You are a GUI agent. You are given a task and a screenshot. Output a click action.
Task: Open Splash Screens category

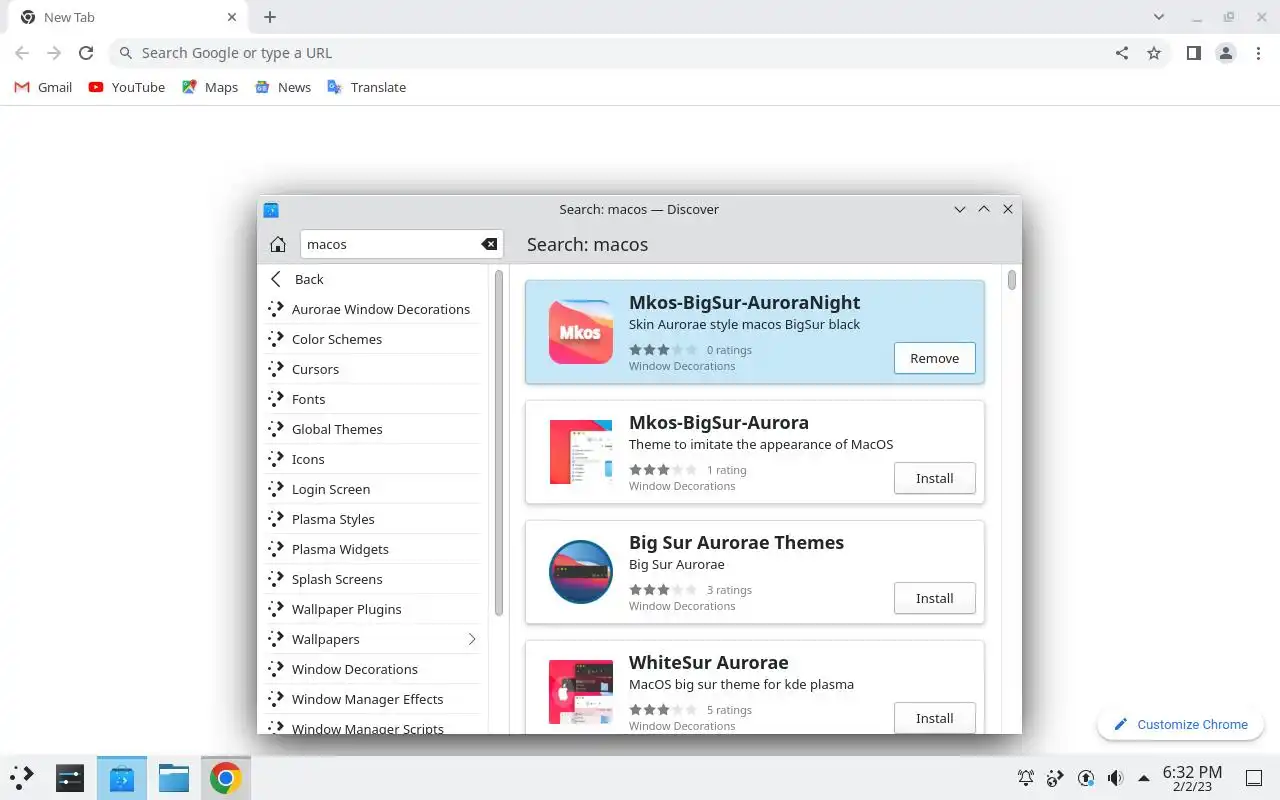[374, 579]
